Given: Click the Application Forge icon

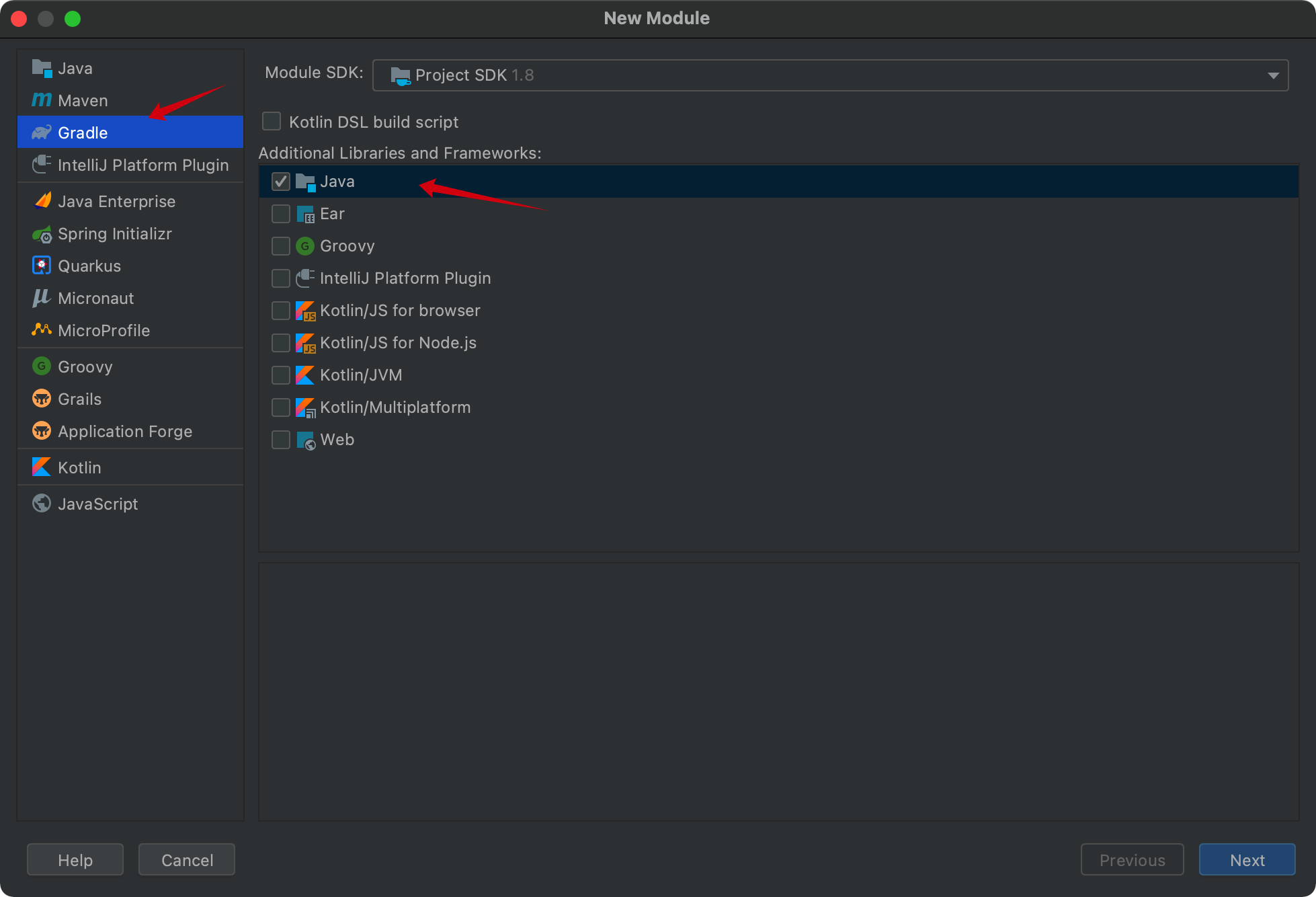Looking at the screenshot, I should [x=42, y=431].
